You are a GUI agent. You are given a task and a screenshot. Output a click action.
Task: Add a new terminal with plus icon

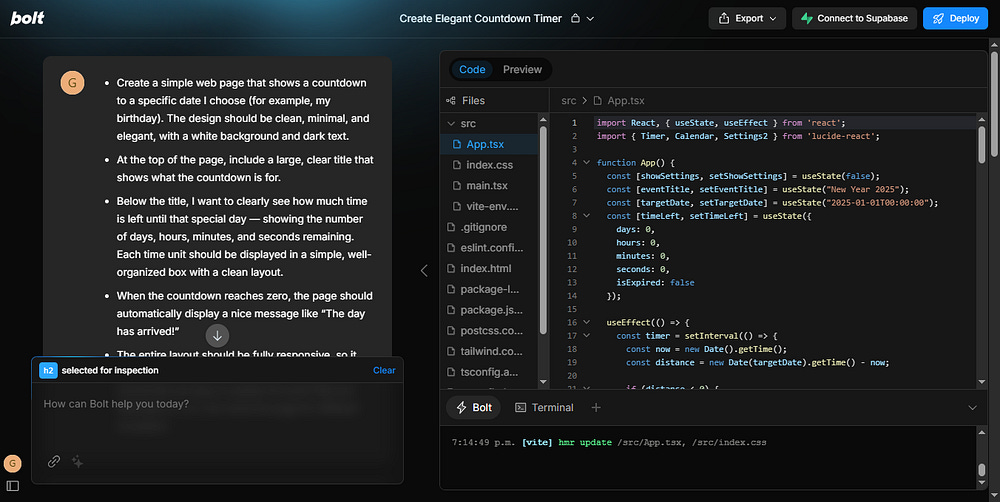click(x=596, y=407)
